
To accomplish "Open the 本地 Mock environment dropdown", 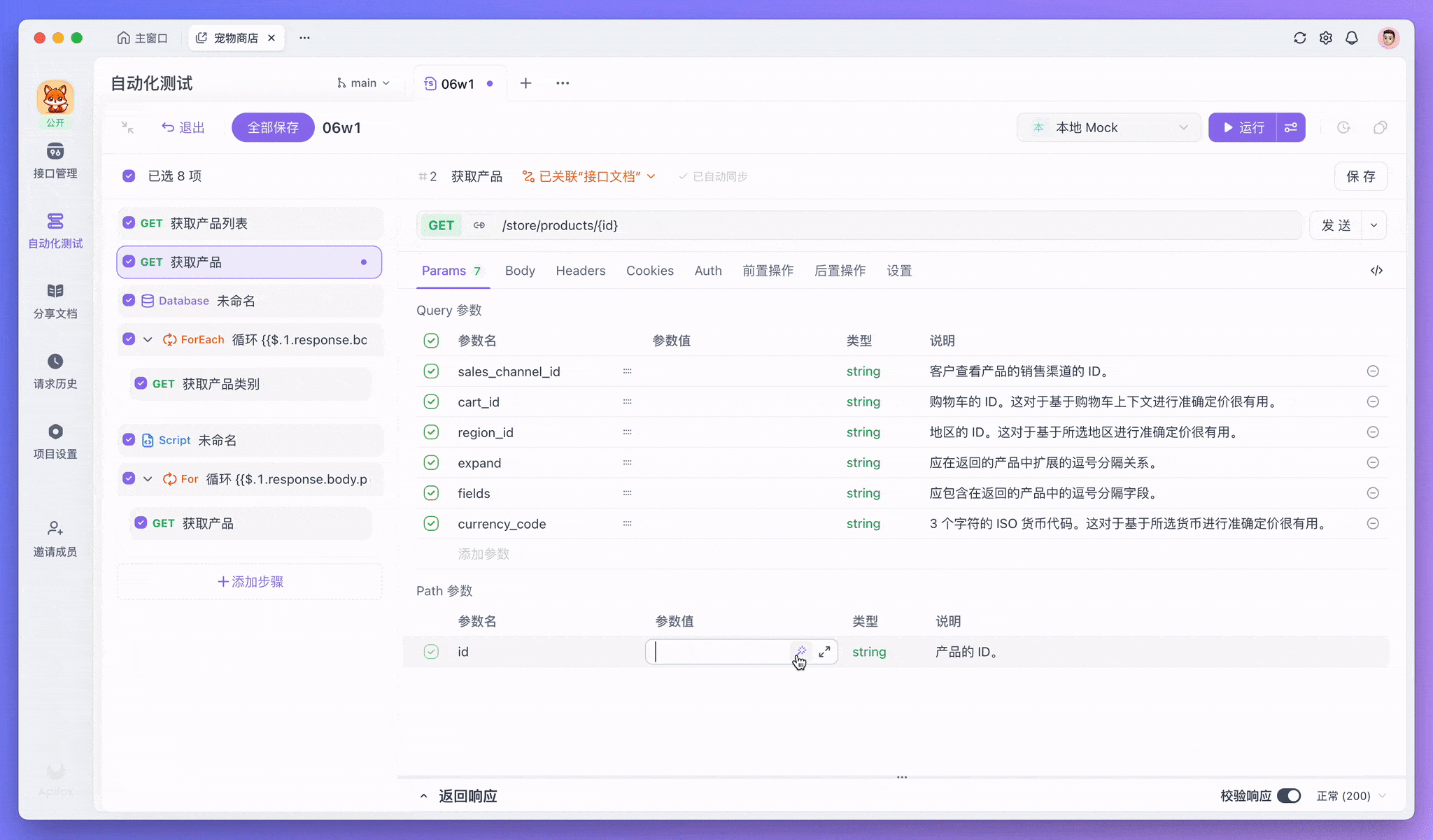I will click(x=1108, y=127).
